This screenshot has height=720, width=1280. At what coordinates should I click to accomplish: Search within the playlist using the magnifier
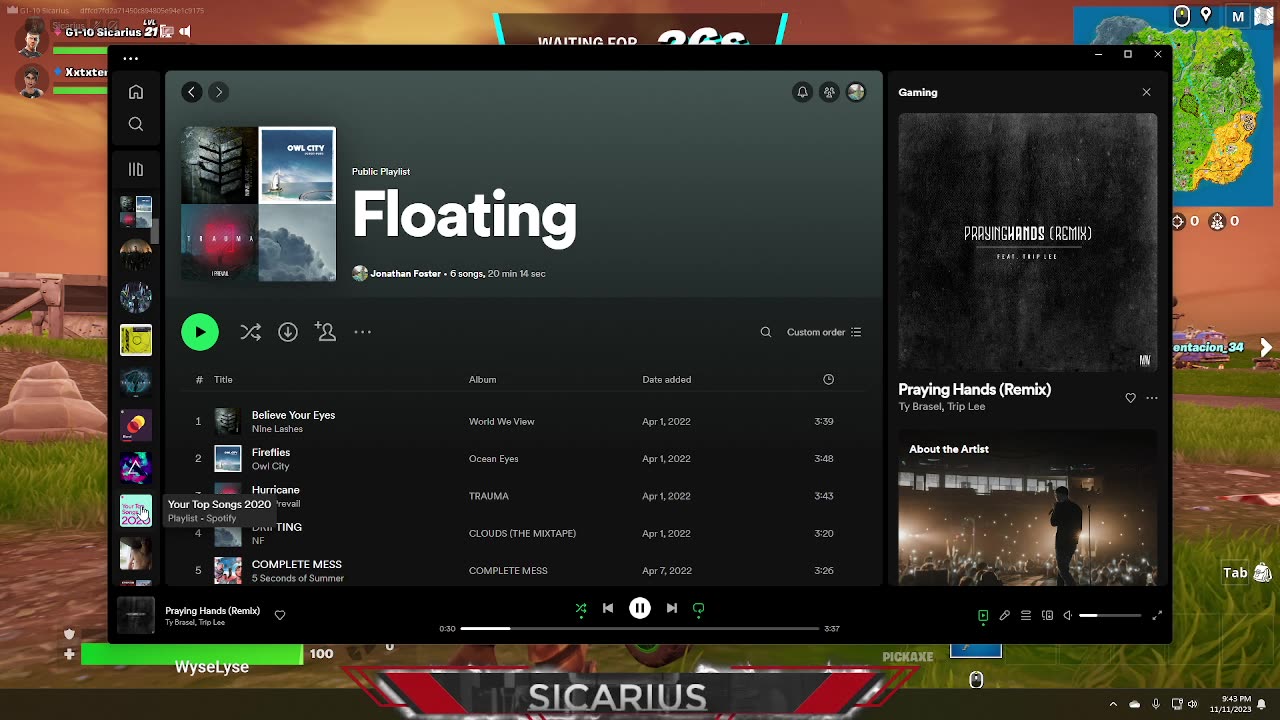tap(766, 332)
